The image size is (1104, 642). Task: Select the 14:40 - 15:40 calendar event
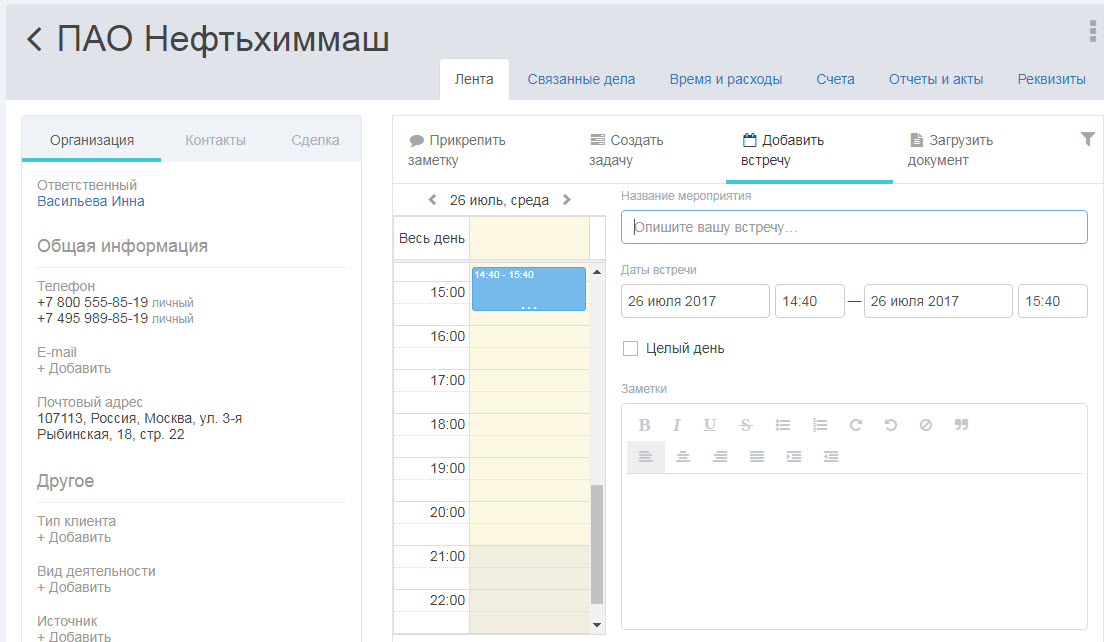click(529, 289)
